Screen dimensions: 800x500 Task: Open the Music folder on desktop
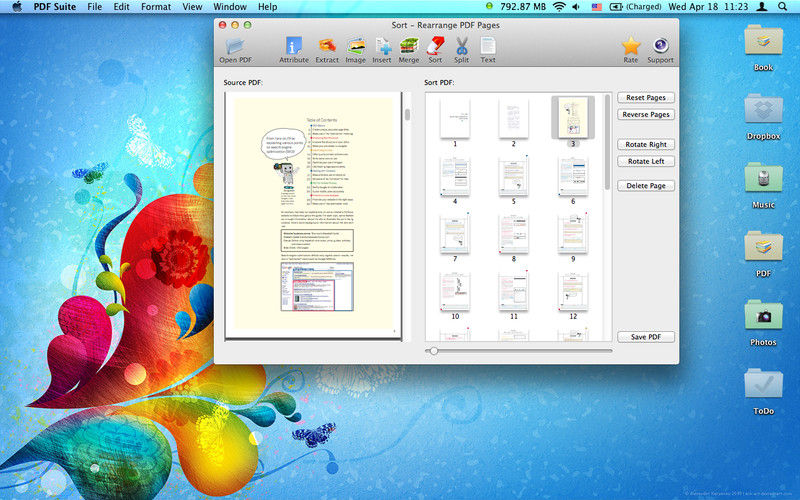[763, 186]
